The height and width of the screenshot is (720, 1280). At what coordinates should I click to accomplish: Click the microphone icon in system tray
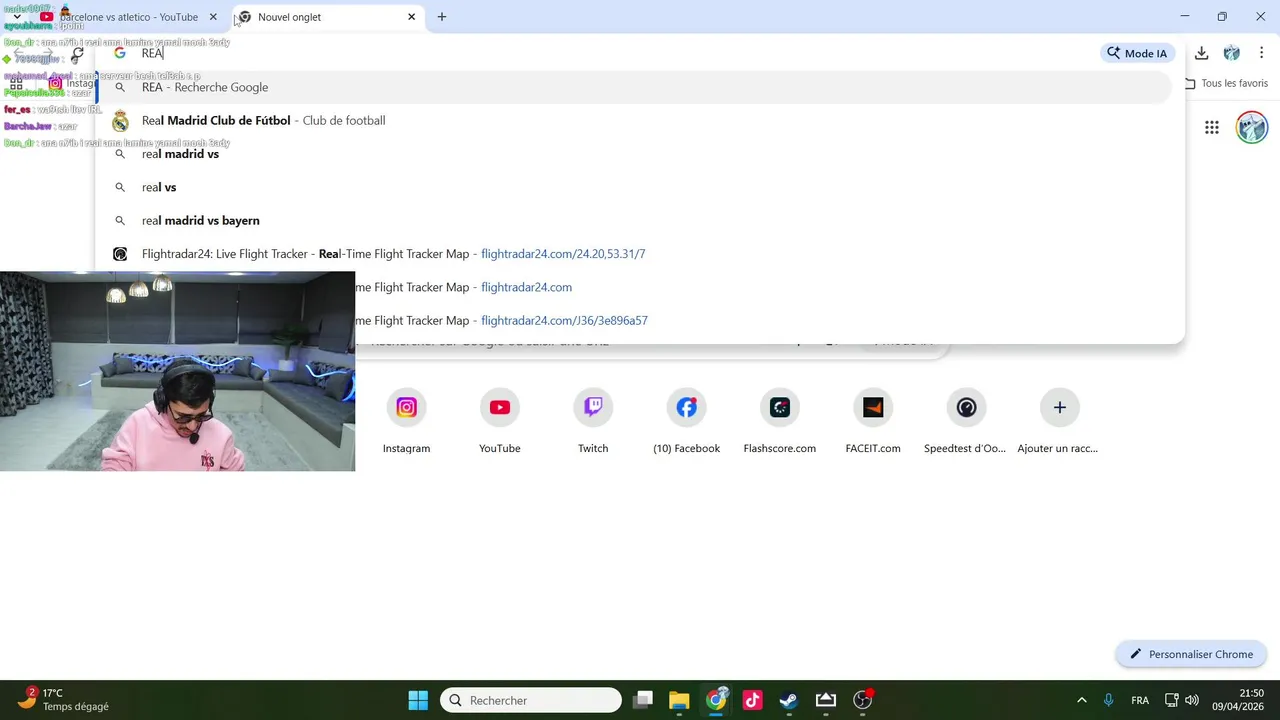(x=1108, y=700)
